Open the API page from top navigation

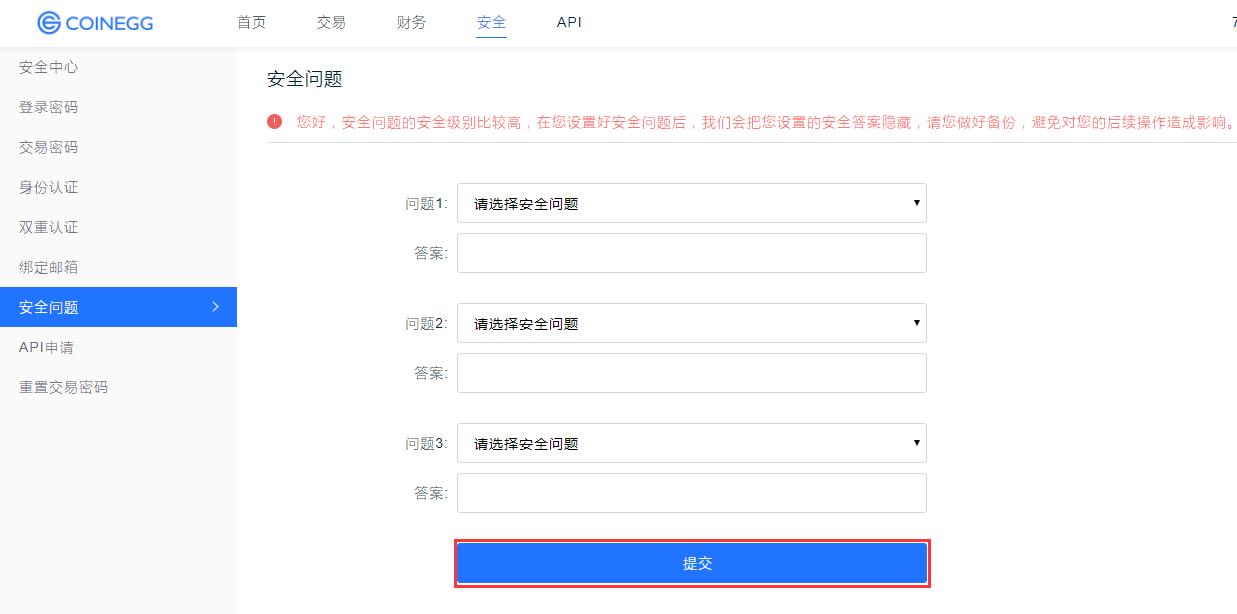pos(568,22)
